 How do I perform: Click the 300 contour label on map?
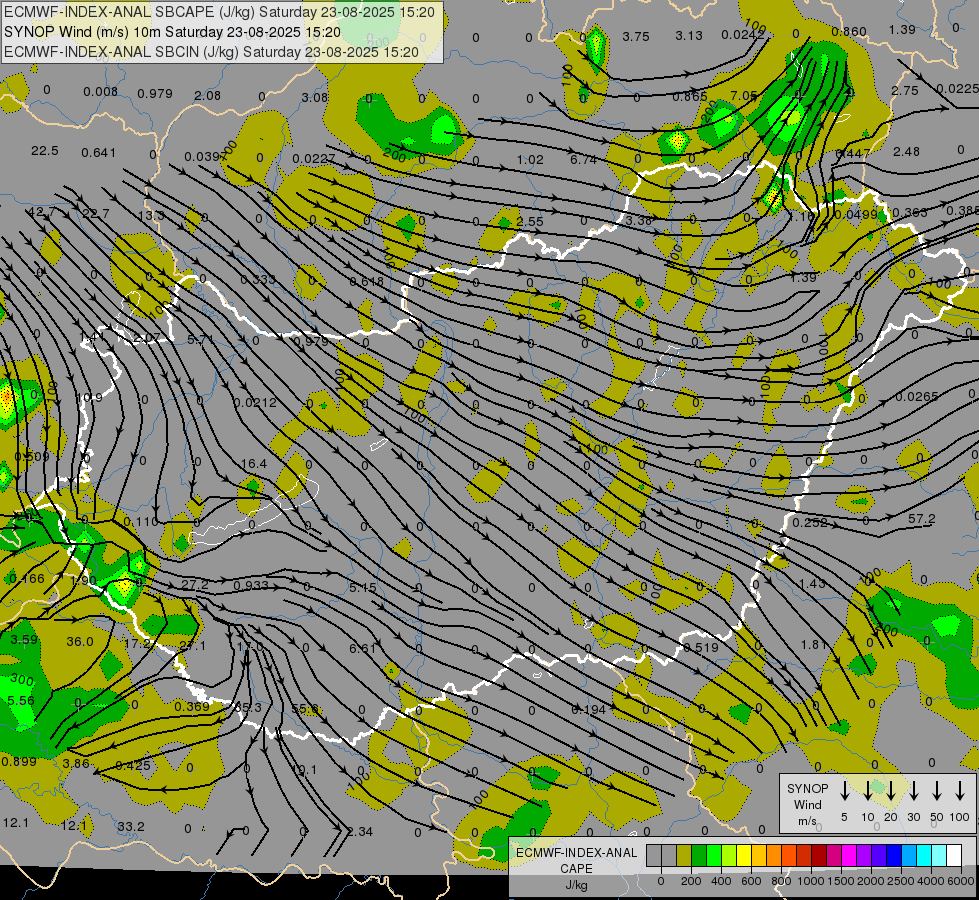[x=22, y=679]
